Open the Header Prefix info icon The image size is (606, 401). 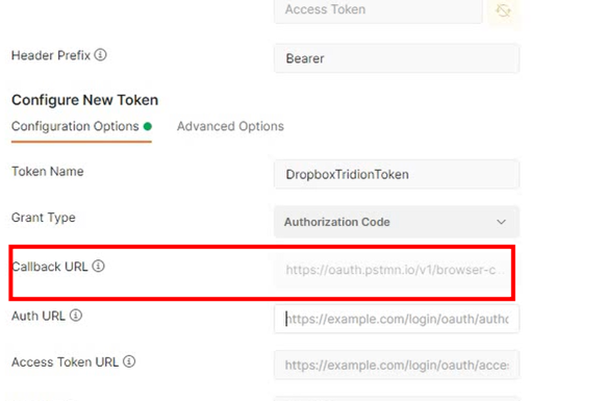click(x=100, y=55)
